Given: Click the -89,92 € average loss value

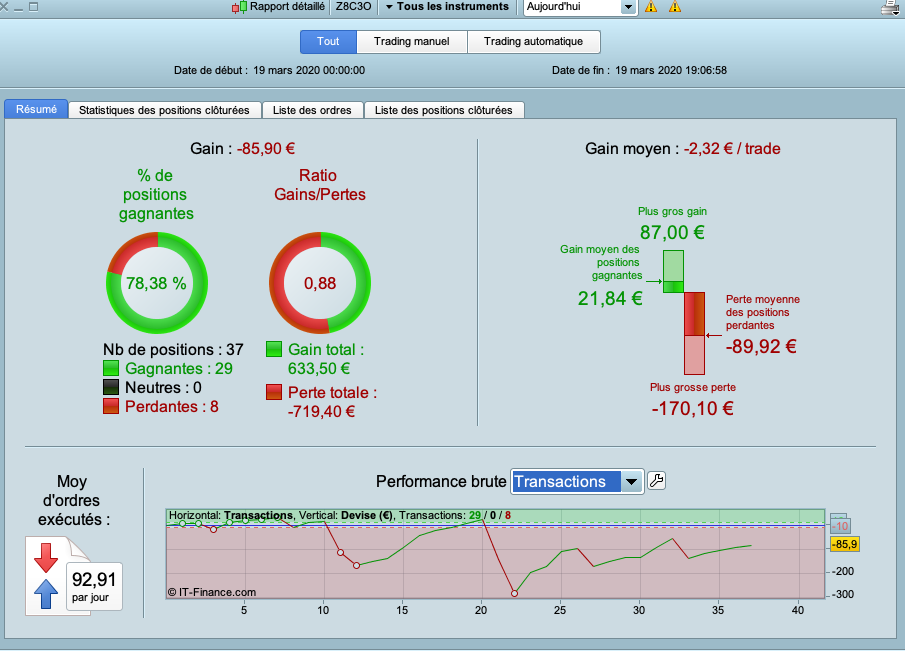Looking at the screenshot, I should pyautogui.click(x=761, y=346).
